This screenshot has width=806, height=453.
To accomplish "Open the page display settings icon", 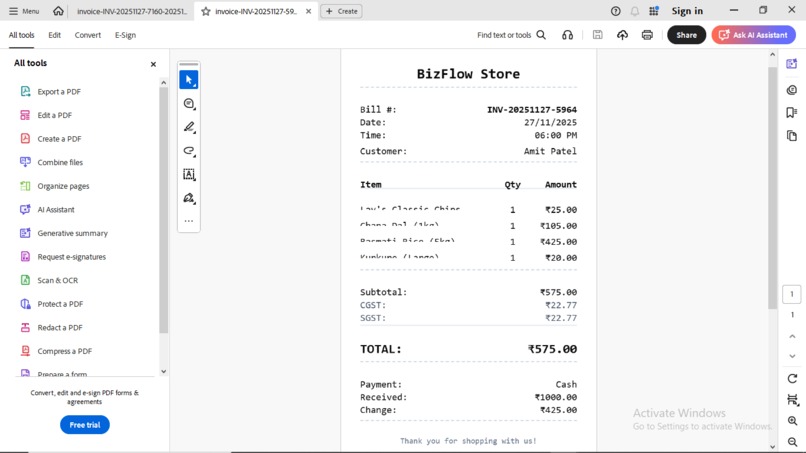I will click(x=792, y=400).
